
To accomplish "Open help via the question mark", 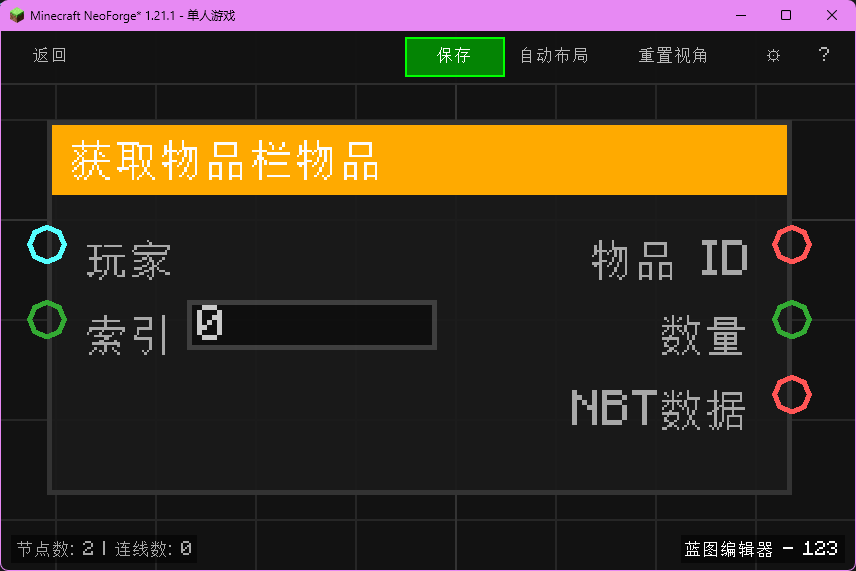I will [x=824, y=55].
